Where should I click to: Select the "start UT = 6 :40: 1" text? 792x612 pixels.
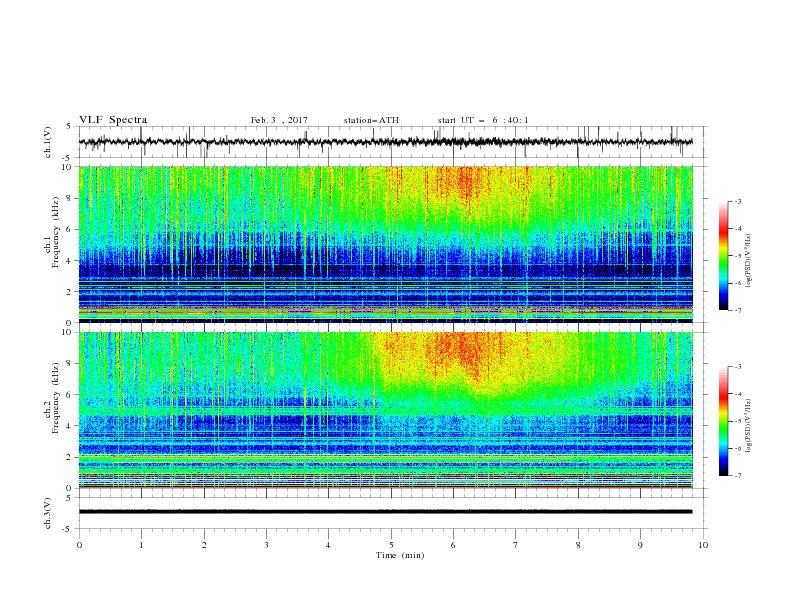coord(483,120)
